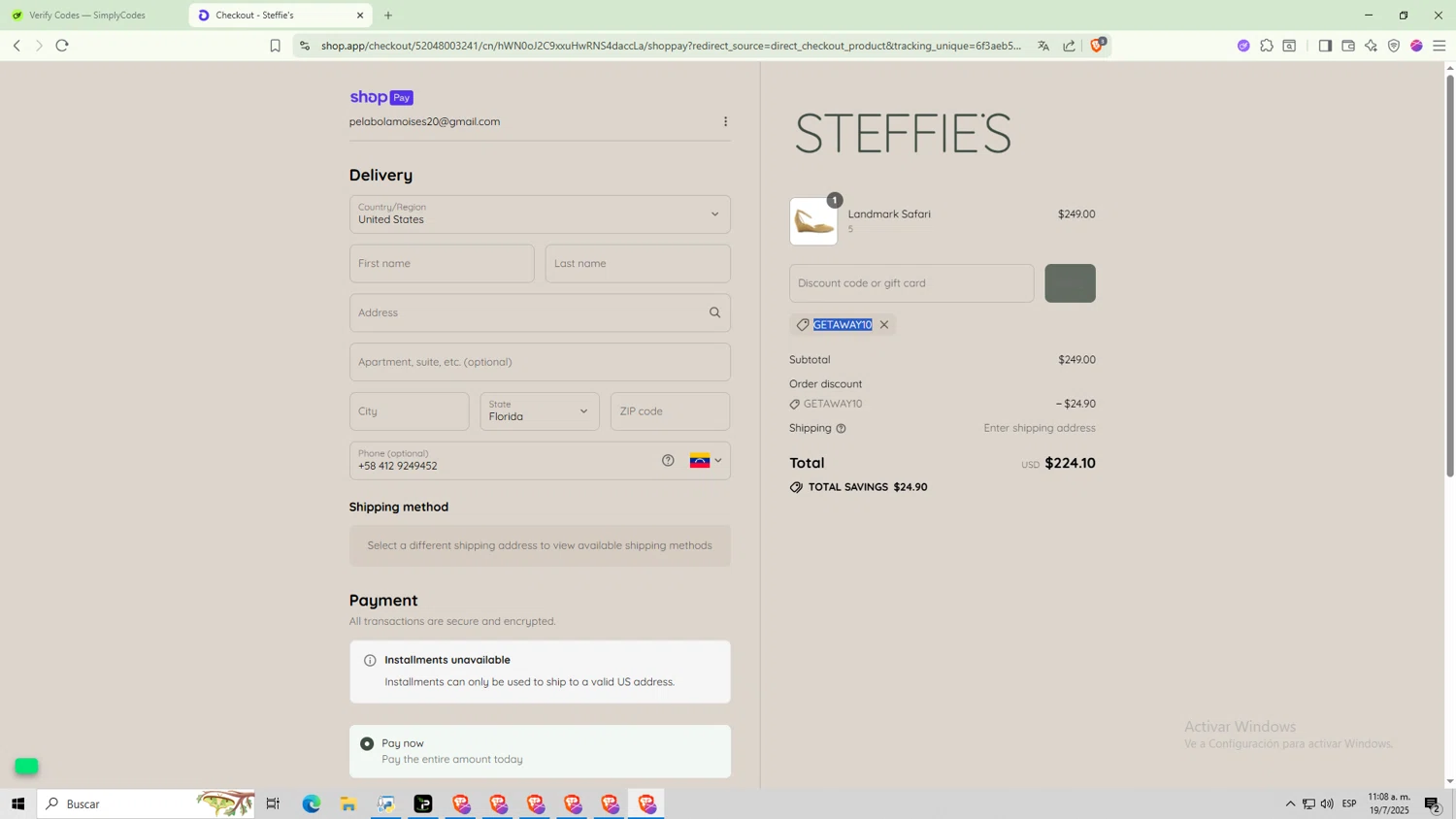Click the email pelabolamoises20@gmail.com
1456x819 pixels.
[424, 121]
